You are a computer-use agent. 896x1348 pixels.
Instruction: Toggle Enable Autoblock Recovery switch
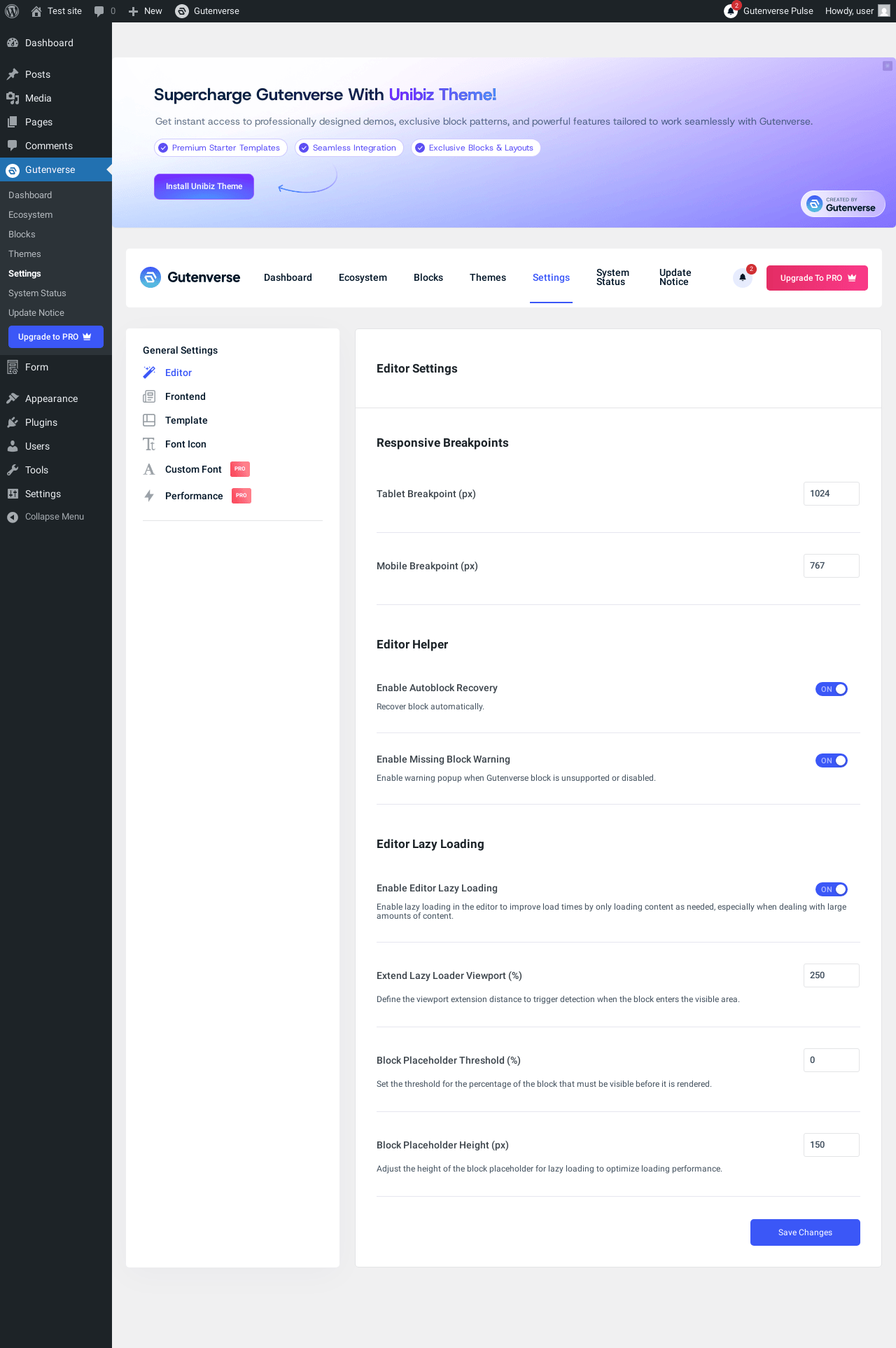coord(832,689)
